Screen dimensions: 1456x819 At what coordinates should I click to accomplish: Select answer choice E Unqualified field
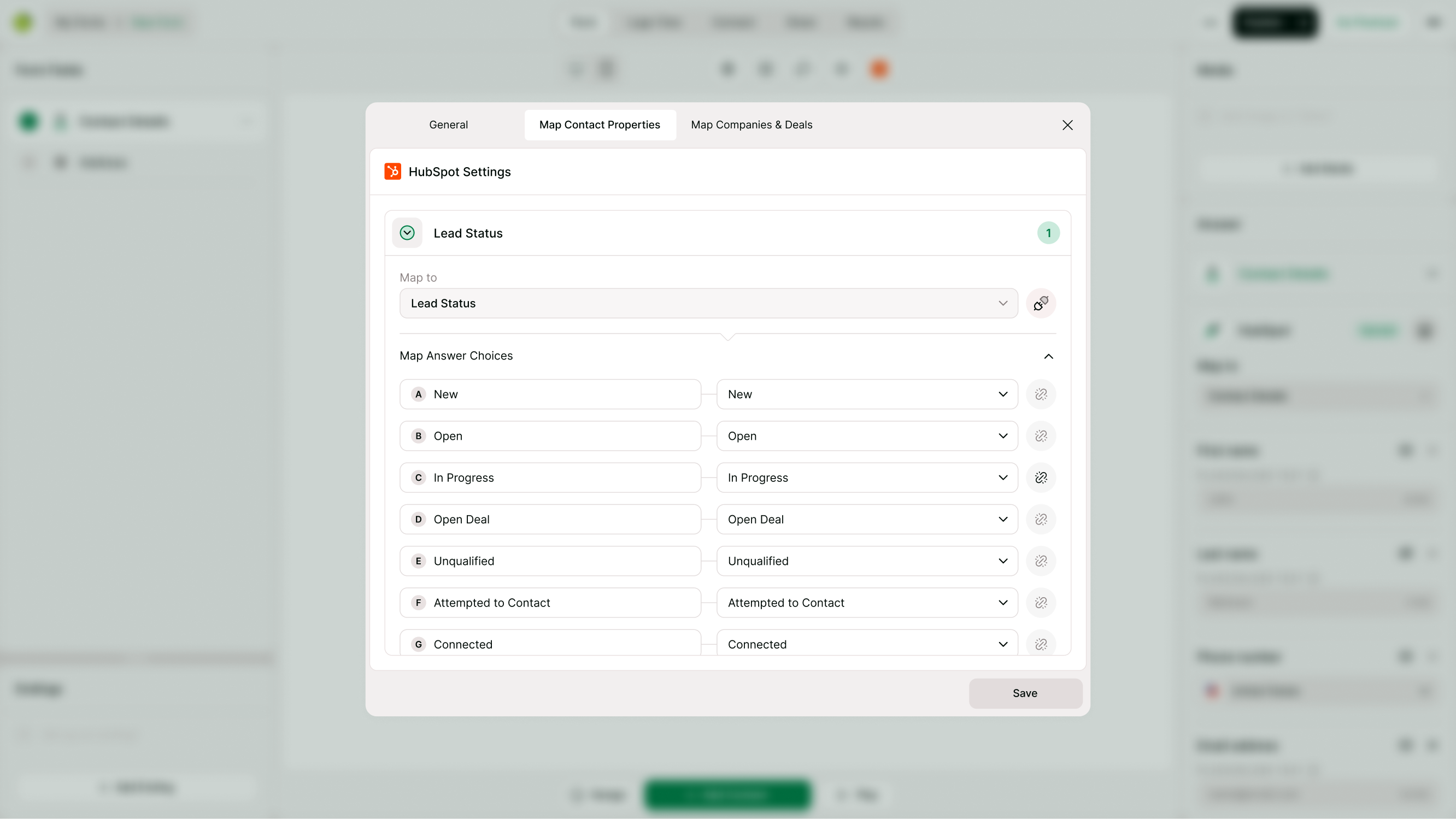550,561
